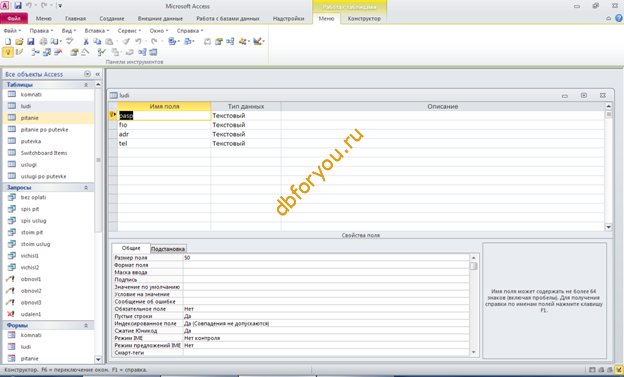The height and width of the screenshot is (377, 624).
Task: Click the Режим IME value Нет контроля
Action: coord(326,338)
